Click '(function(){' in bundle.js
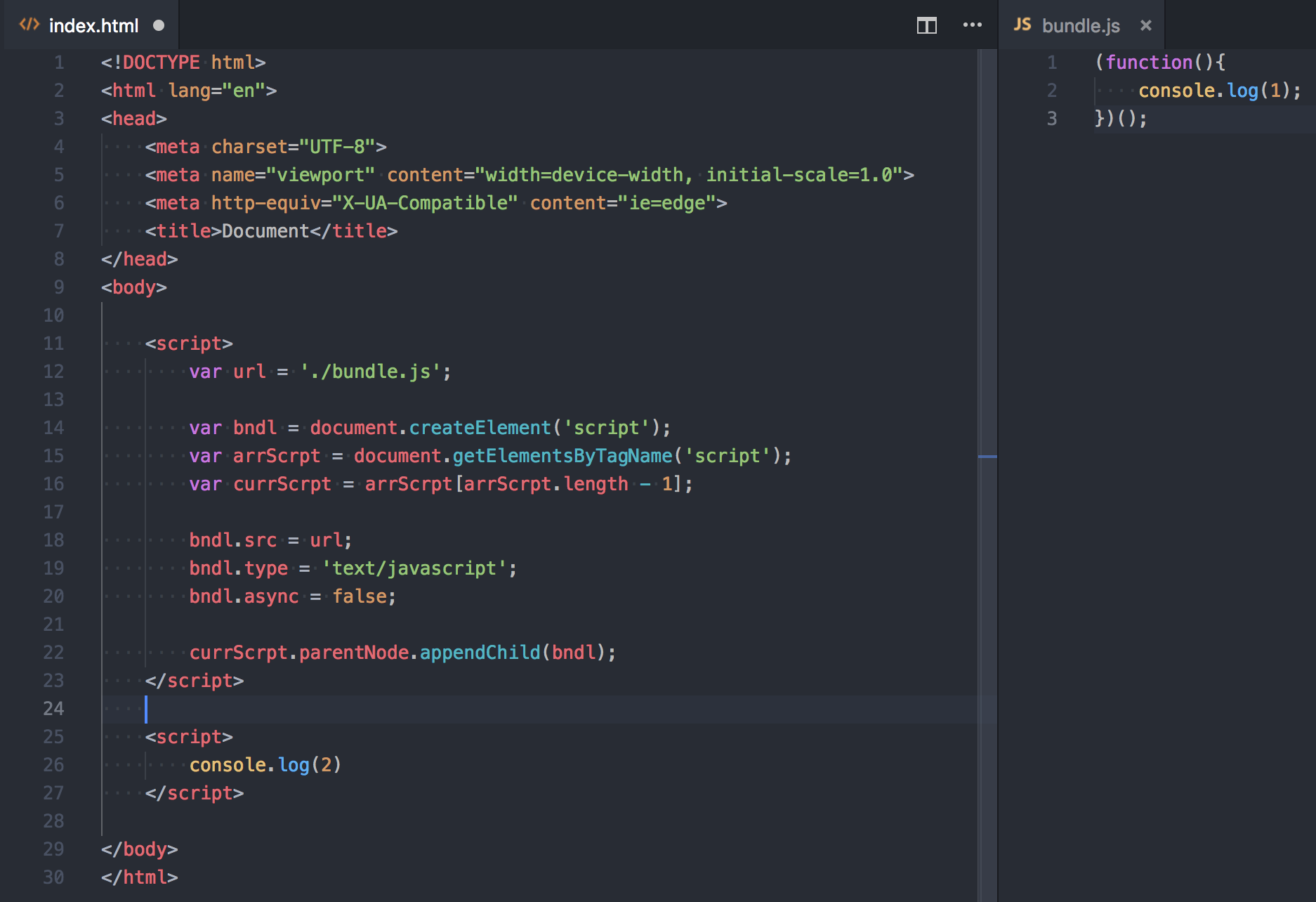This screenshot has width=1316, height=902. (1160, 63)
